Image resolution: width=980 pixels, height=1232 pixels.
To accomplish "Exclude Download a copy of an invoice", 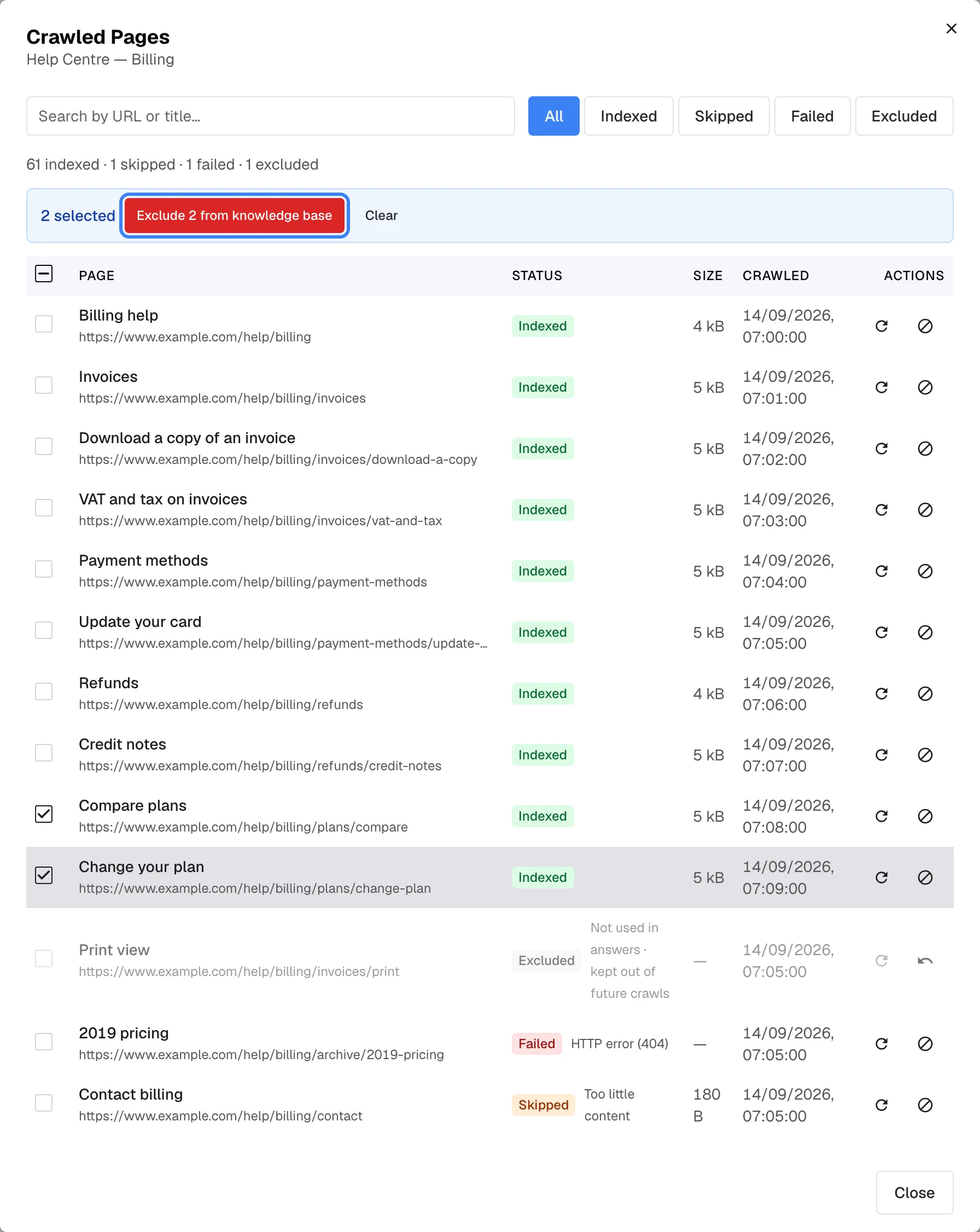I will pyautogui.click(x=925, y=449).
